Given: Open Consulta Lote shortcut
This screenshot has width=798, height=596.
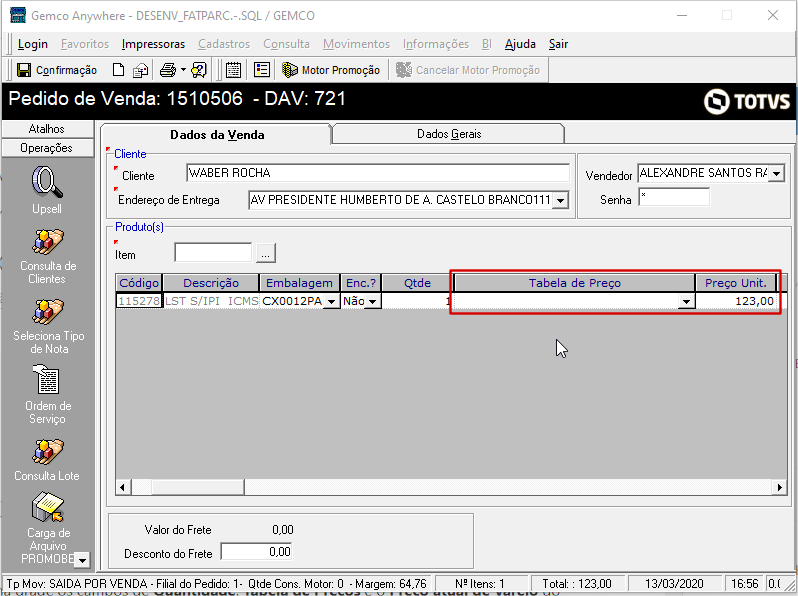Looking at the screenshot, I should pos(47,460).
